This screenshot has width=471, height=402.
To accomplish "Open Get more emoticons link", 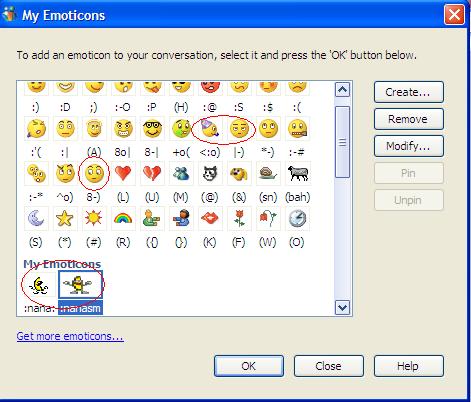I will 70,336.
